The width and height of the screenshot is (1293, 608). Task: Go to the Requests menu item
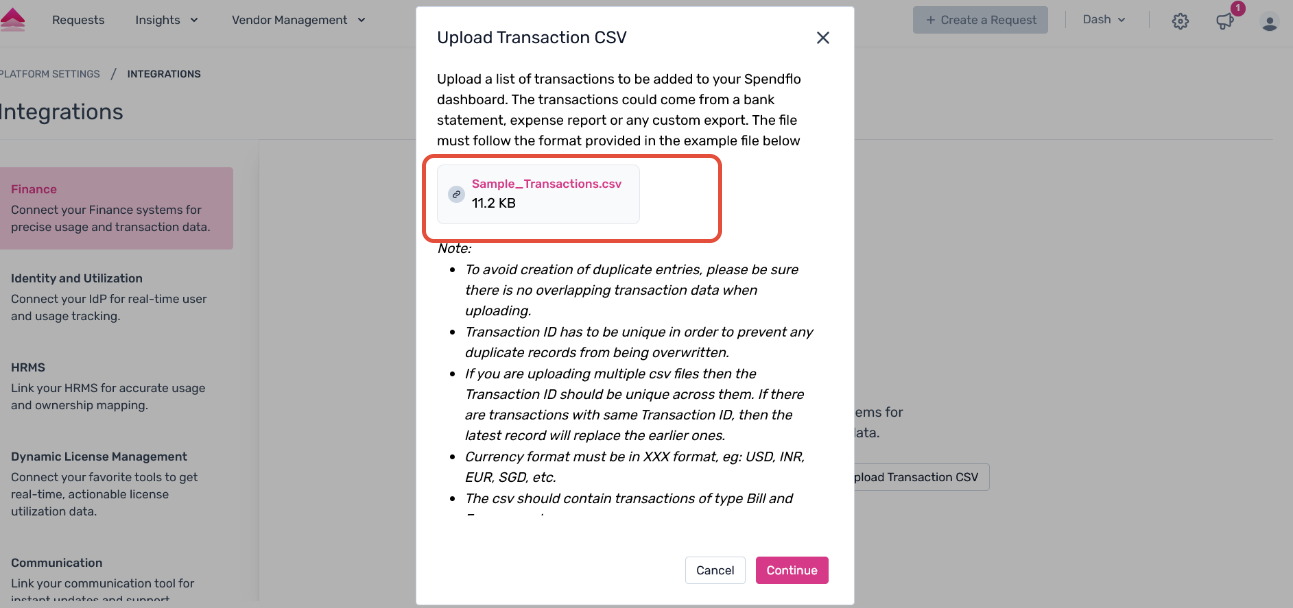click(78, 20)
